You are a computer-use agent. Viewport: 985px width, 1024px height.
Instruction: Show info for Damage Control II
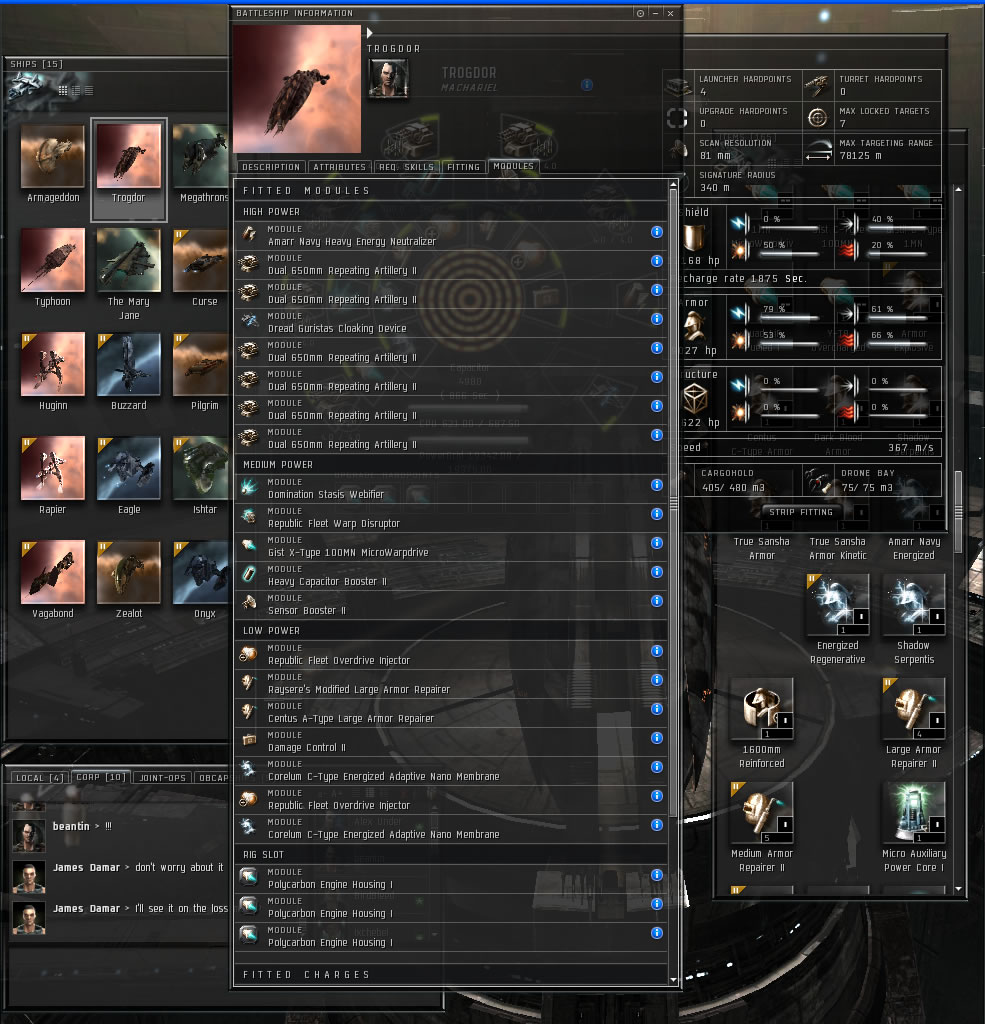pos(657,738)
